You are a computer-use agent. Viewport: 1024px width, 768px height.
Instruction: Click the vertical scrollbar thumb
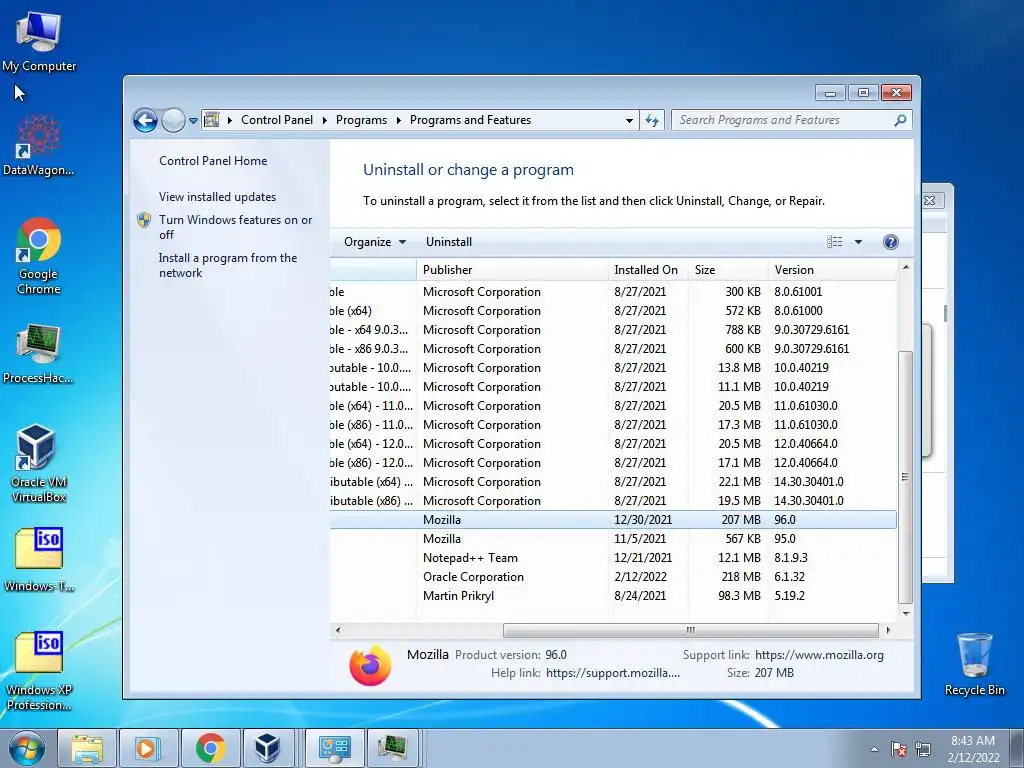pyautogui.click(x=905, y=477)
